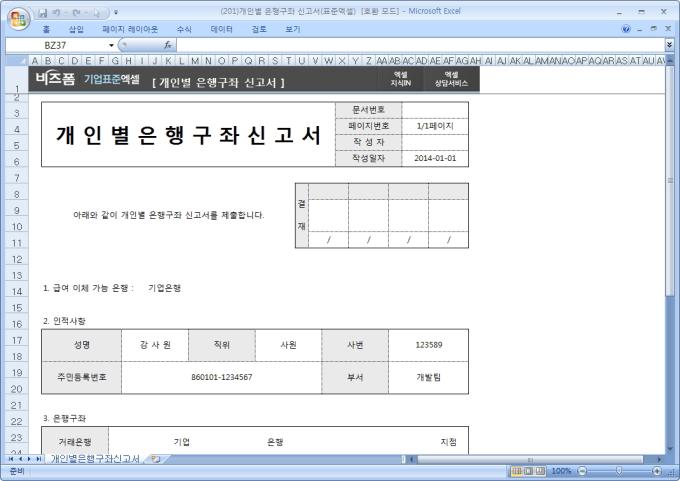680x481 pixels.
Task: Click the 문서번호 label cell
Action: [x=368, y=110]
